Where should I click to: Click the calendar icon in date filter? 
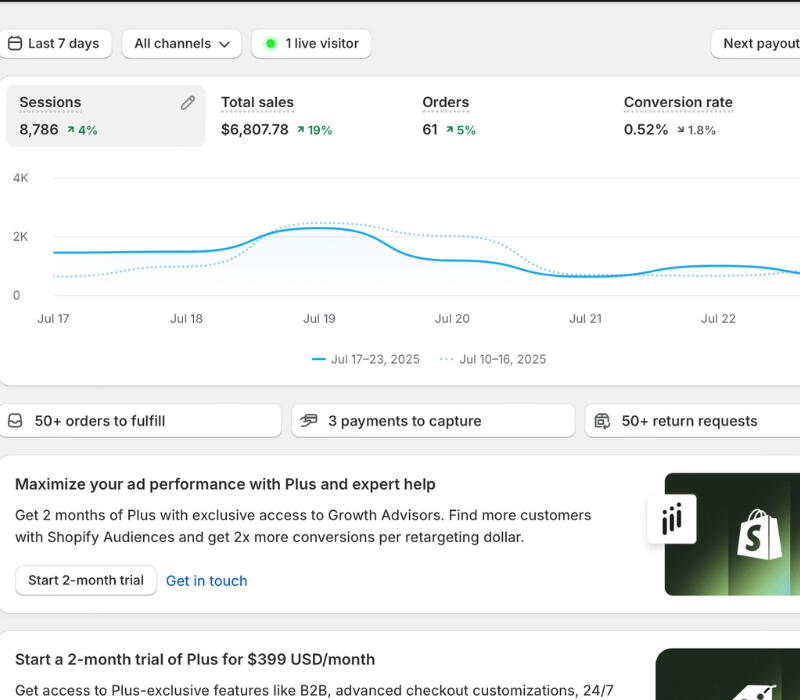(x=14, y=44)
